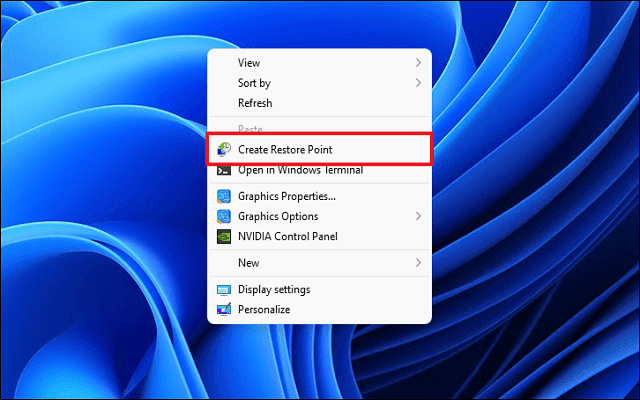640x400 pixels.
Task: Open Graphics Properties...
Action: [319, 196]
